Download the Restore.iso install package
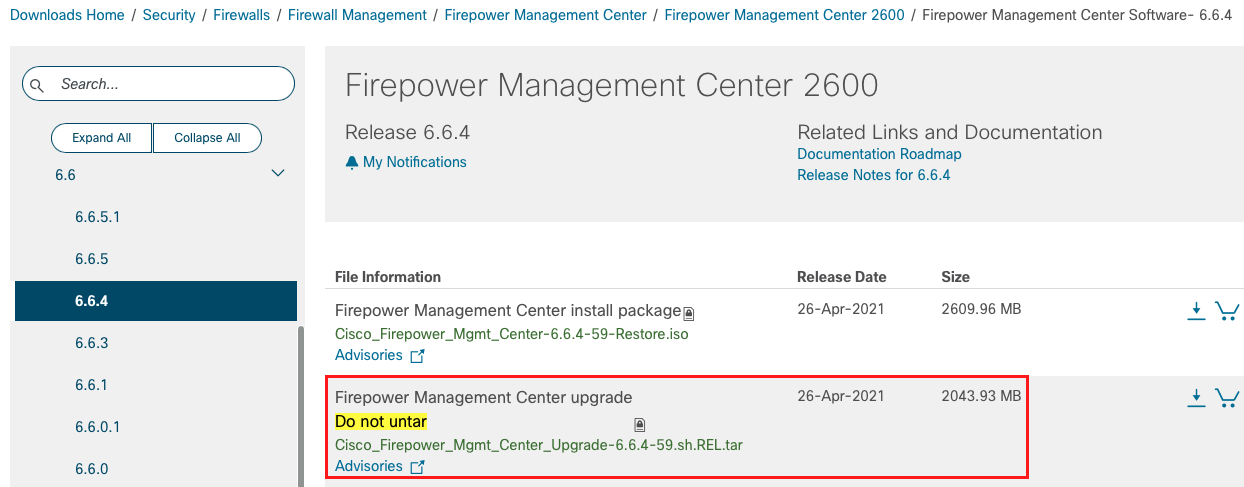1244x487 pixels. (x=1196, y=311)
